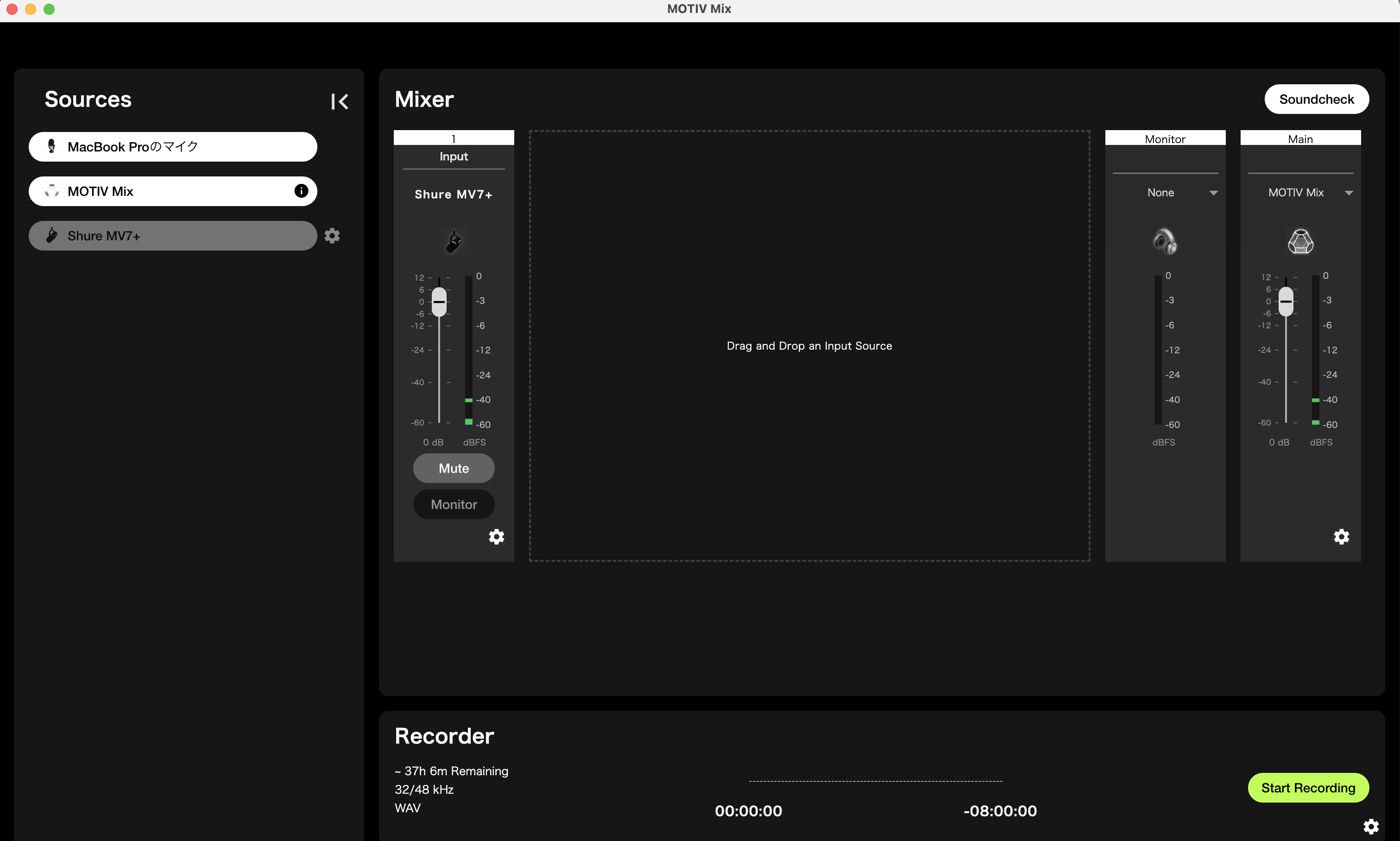
Task: Toggle Monitor on the input channel
Action: [454, 504]
